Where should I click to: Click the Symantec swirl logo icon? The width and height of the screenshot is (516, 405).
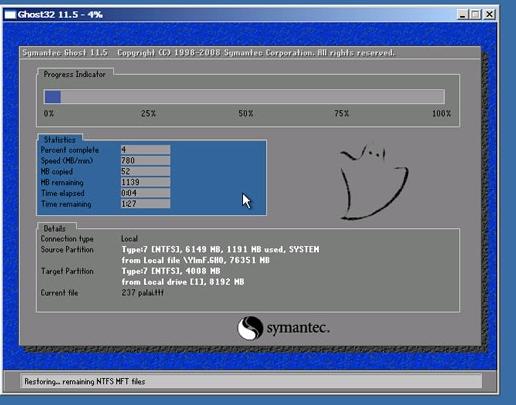(x=250, y=328)
